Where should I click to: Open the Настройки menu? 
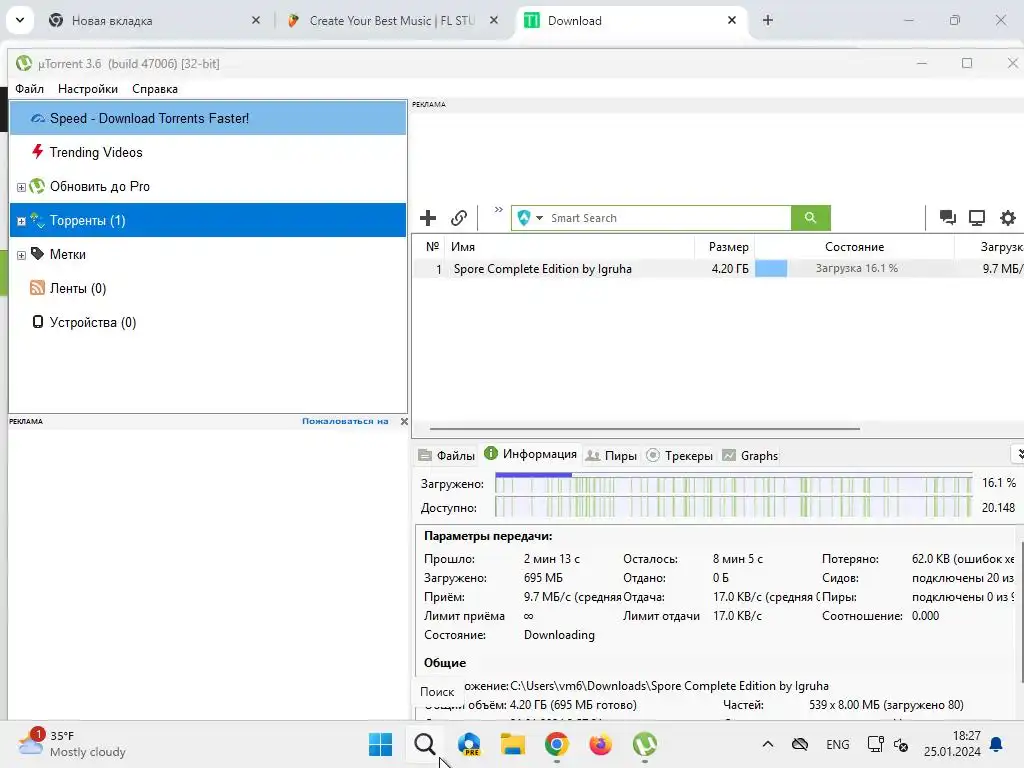pyautogui.click(x=88, y=89)
